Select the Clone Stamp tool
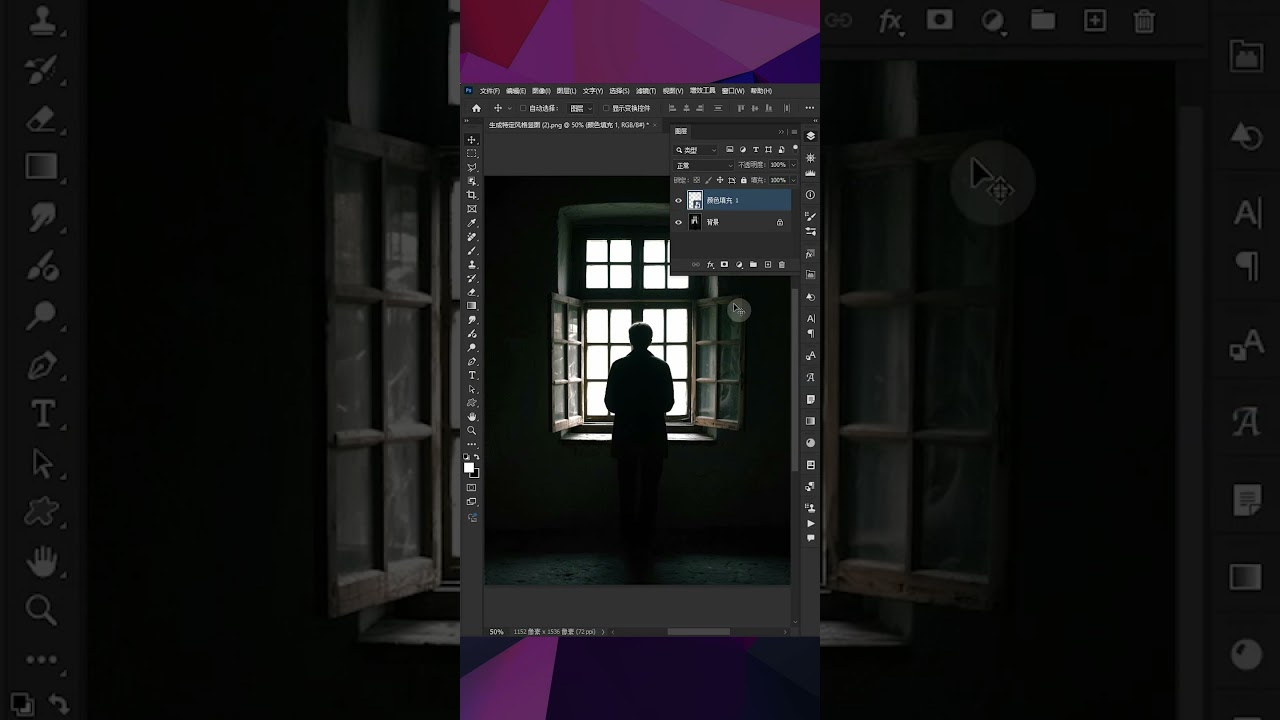This screenshot has height=720, width=1280. click(471, 265)
